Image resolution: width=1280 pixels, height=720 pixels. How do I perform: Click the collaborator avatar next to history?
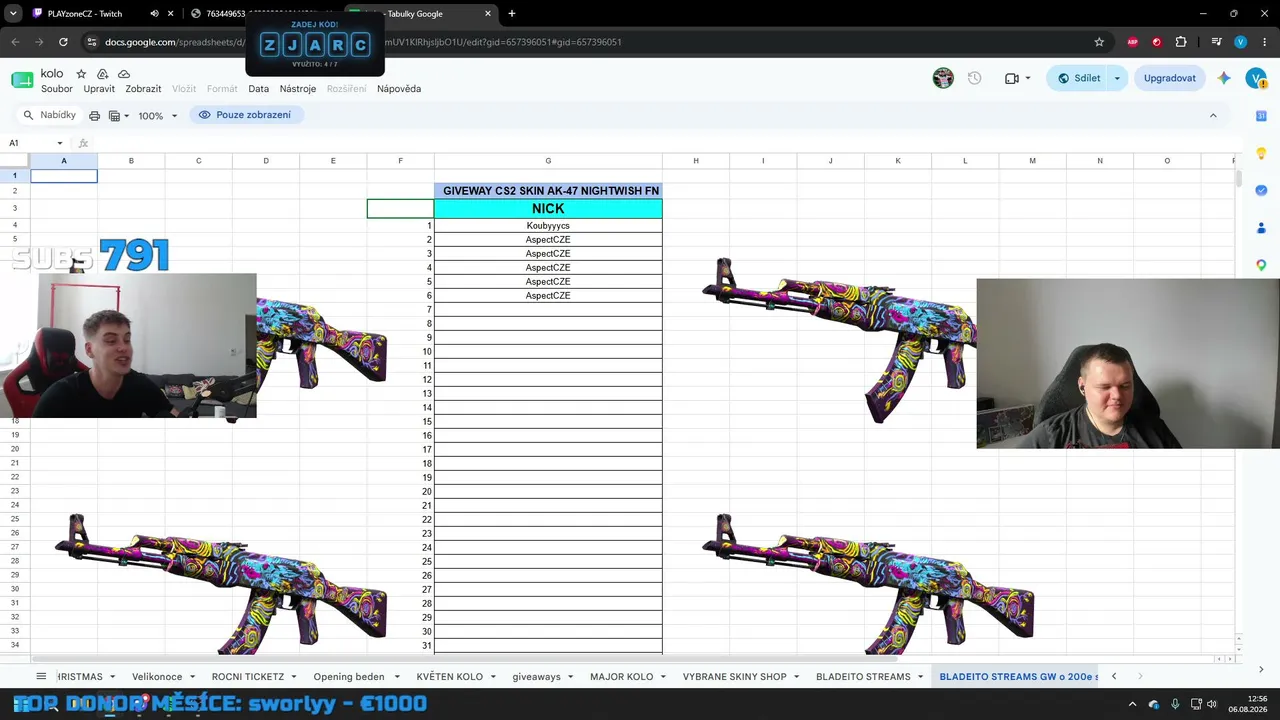(943, 78)
